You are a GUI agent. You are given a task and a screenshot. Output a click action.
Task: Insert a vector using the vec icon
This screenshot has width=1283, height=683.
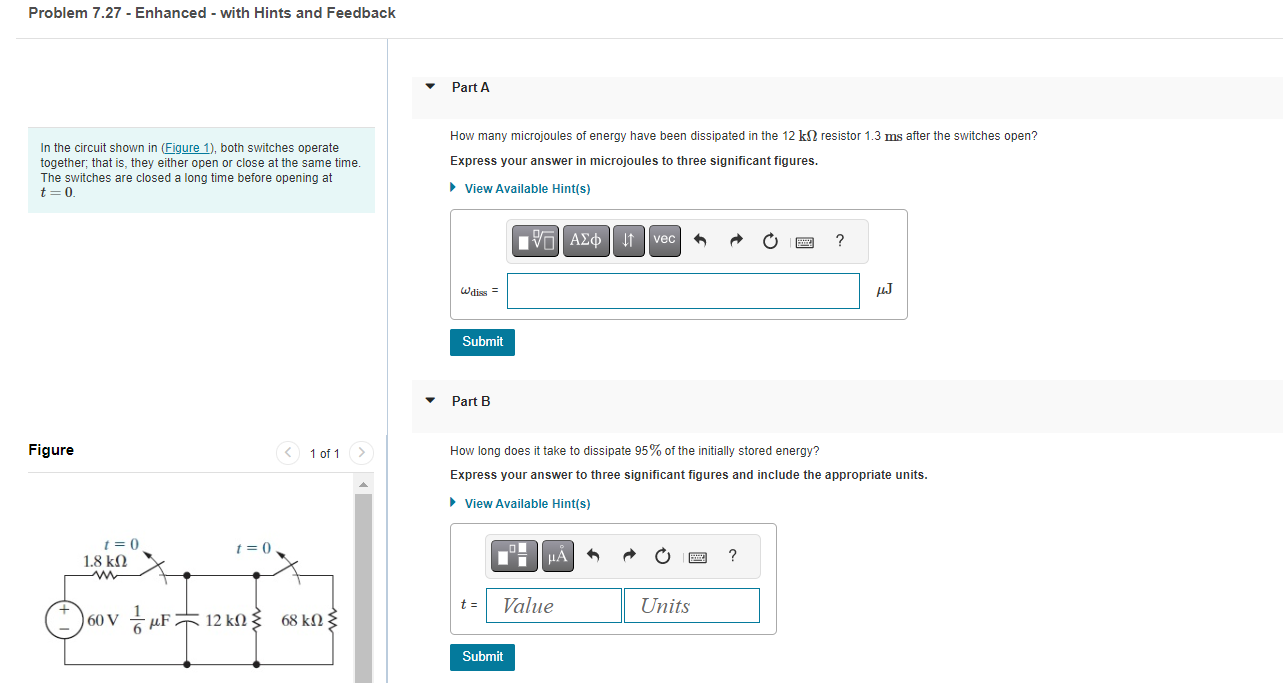tap(664, 240)
